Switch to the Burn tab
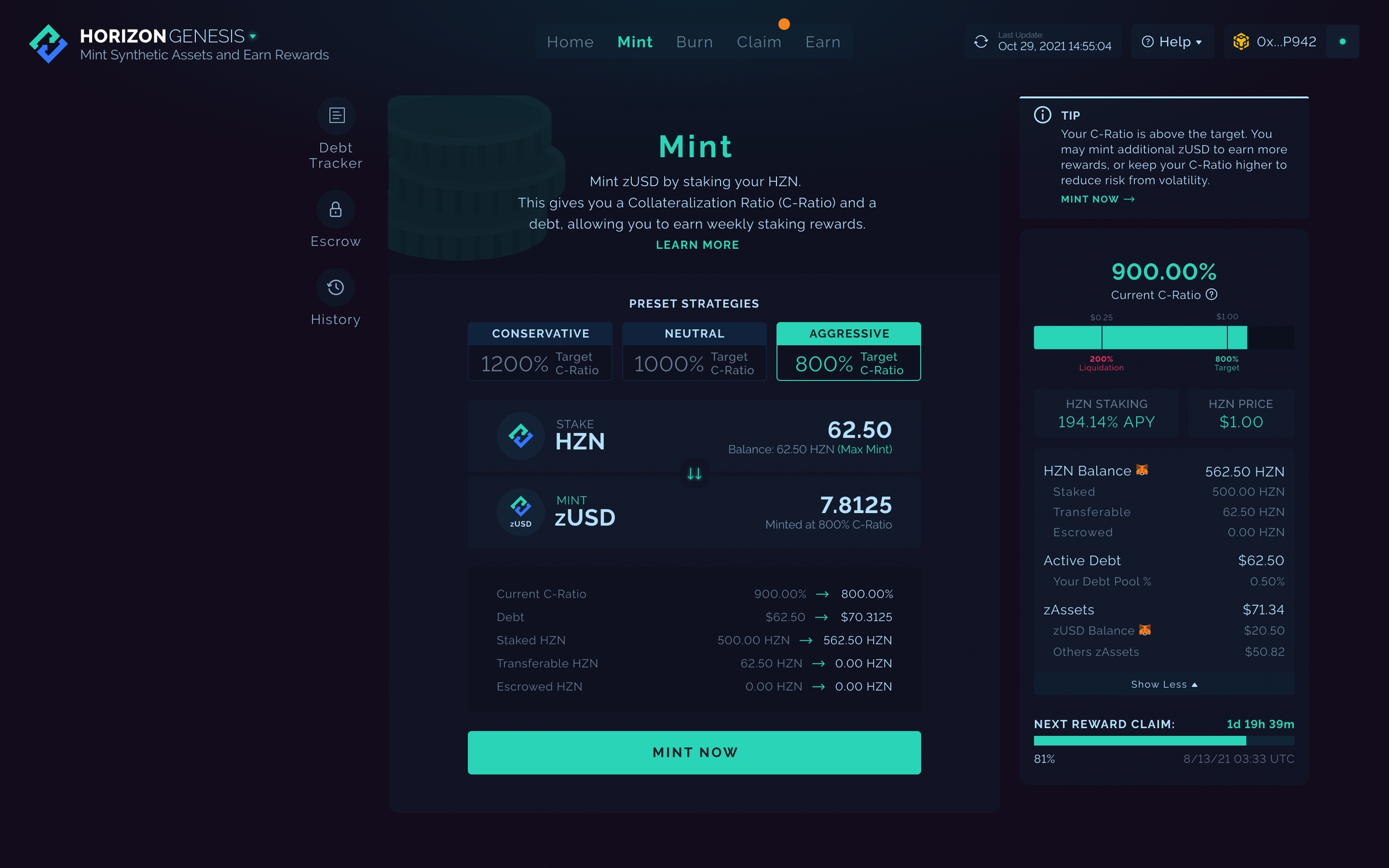The image size is (1389, 868). [x=694, y=42]
